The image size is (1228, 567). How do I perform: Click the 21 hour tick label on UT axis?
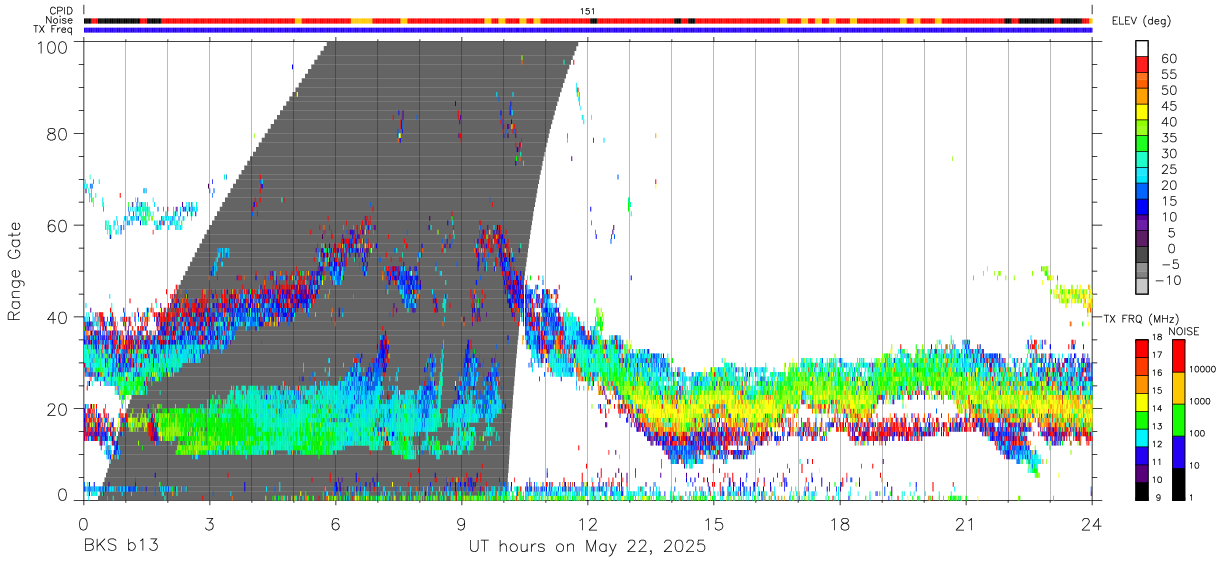click(965, 524)
